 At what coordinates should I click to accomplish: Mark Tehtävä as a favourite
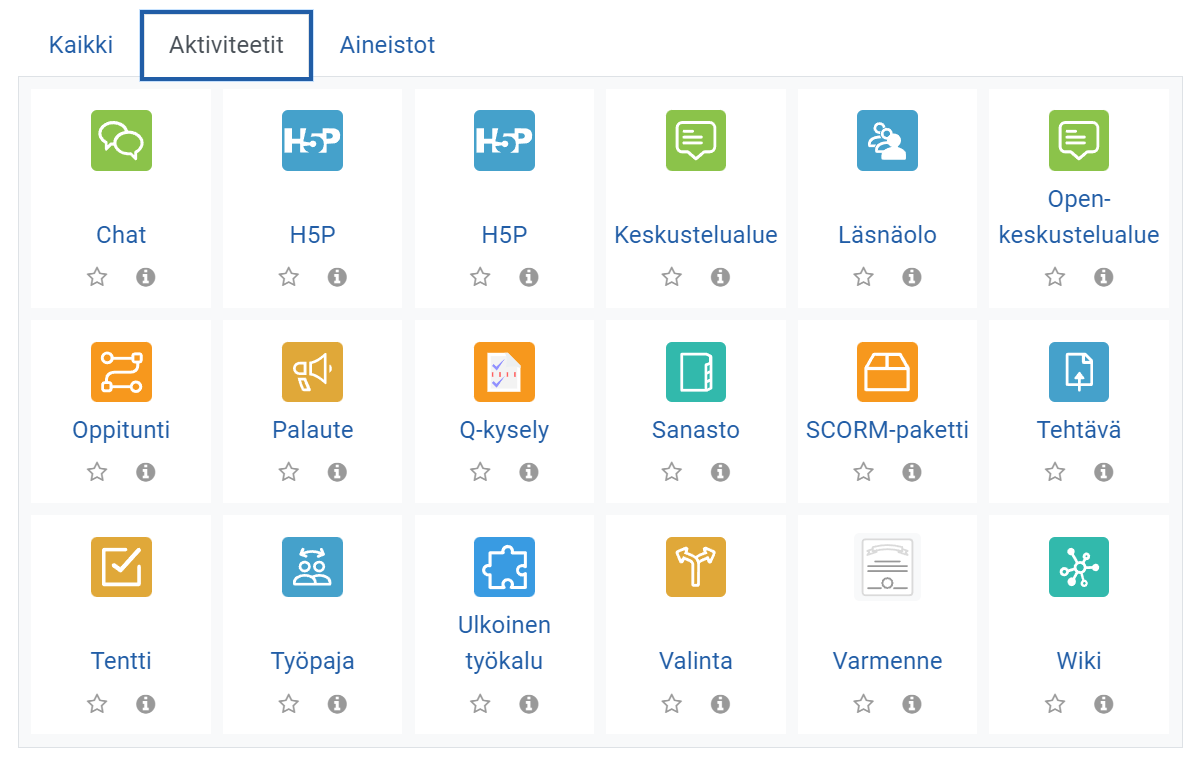coord(1055,472)
